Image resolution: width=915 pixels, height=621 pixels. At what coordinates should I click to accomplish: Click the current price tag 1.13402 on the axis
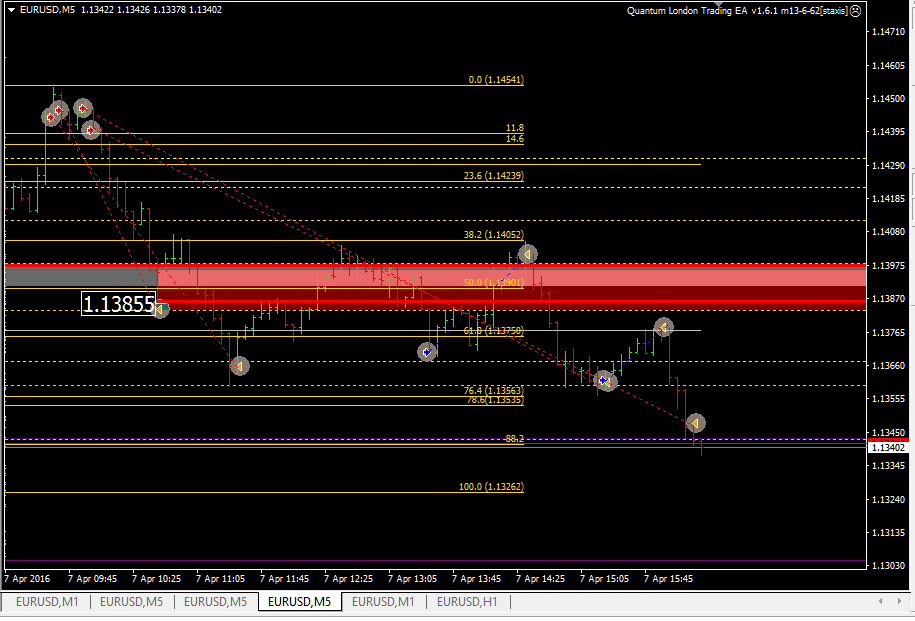[x=888, y=448]
